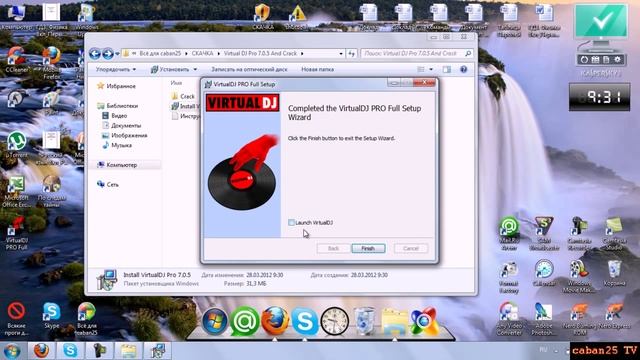Image resolution: width=640 pixels, height=360 pixels.
Task: Open the folder icon in dock
Action: [x=394, y=322]
